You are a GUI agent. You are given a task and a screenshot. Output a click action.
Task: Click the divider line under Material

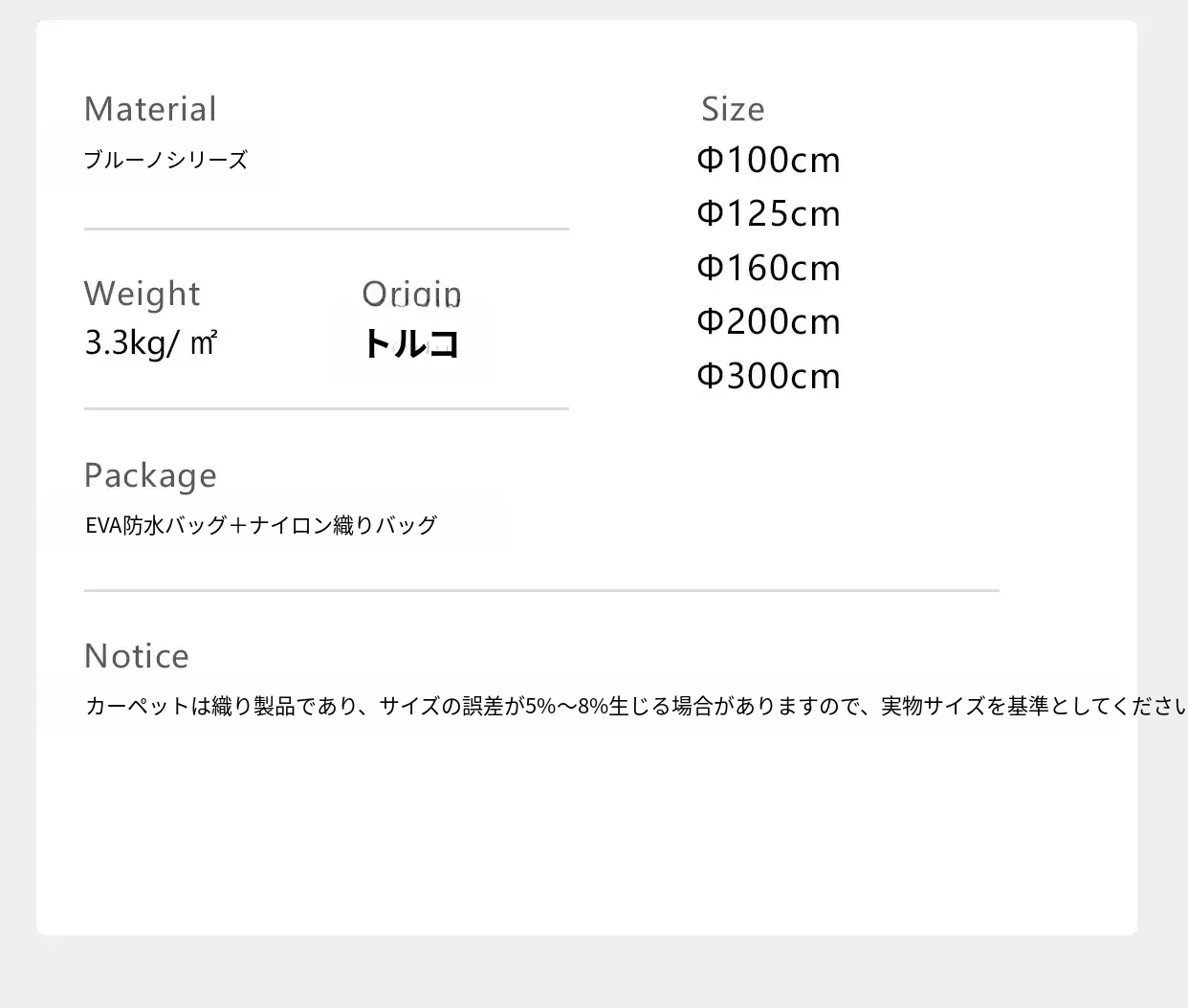[x=326, y=230]
